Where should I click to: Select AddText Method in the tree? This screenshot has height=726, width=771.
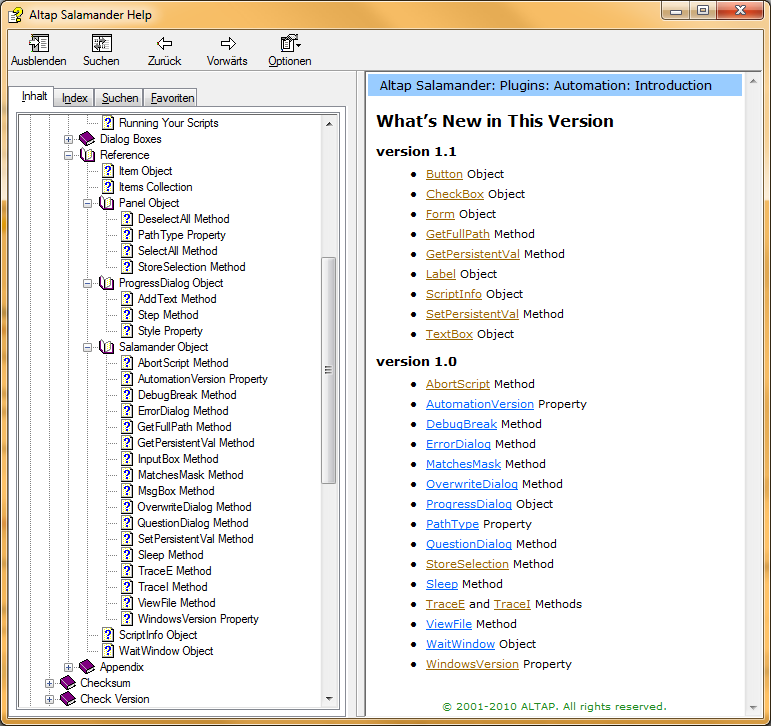pyautogui.click(x=177, y=299)
